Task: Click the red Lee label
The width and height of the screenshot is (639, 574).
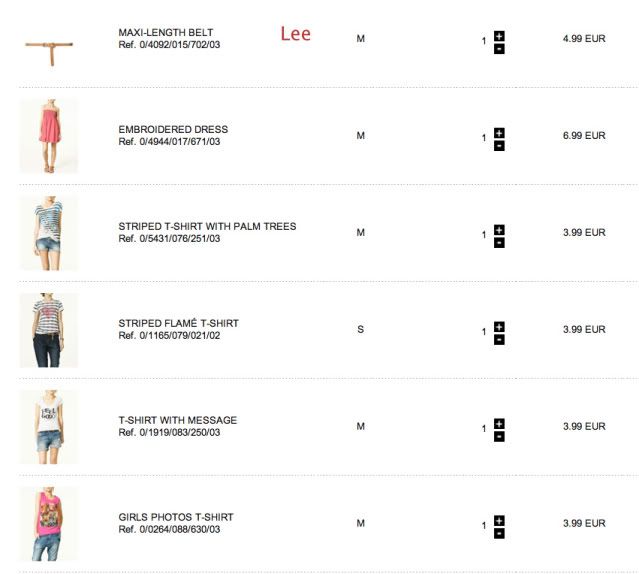Action: (295, 34)
